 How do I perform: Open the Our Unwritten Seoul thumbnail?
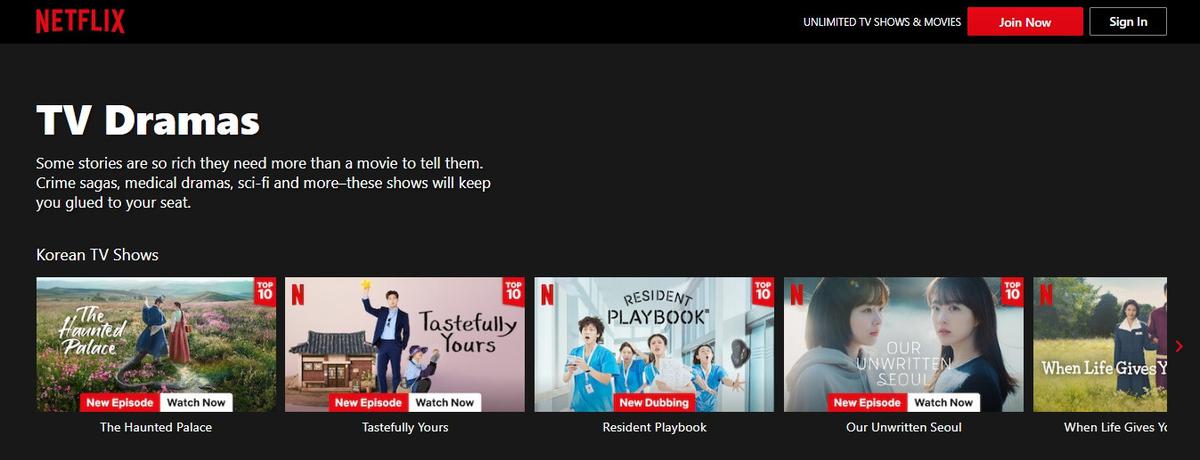[x=903, y=344]
